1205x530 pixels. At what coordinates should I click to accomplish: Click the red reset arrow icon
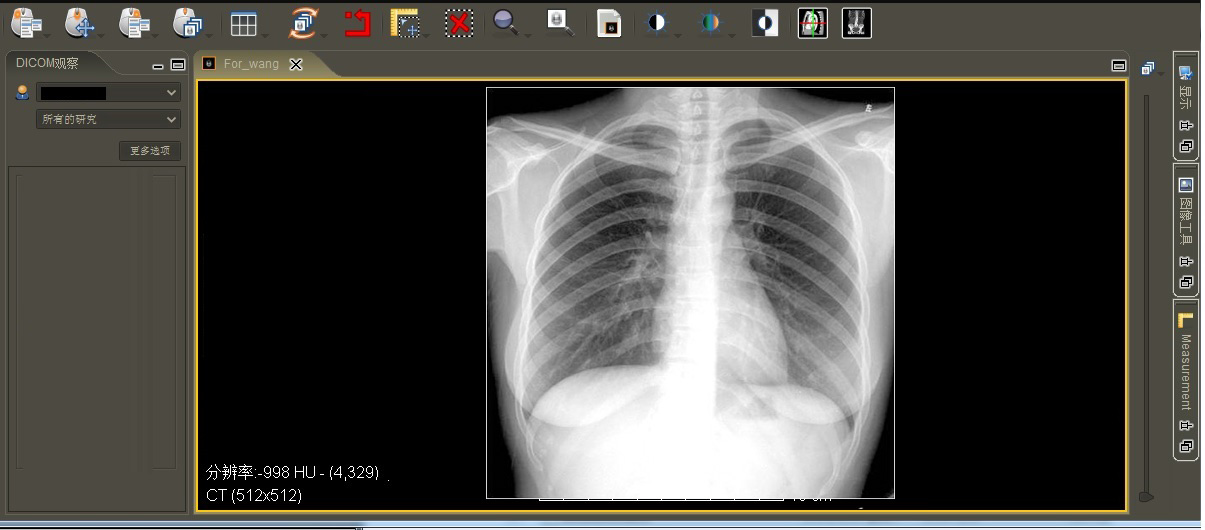coord(357,23)
